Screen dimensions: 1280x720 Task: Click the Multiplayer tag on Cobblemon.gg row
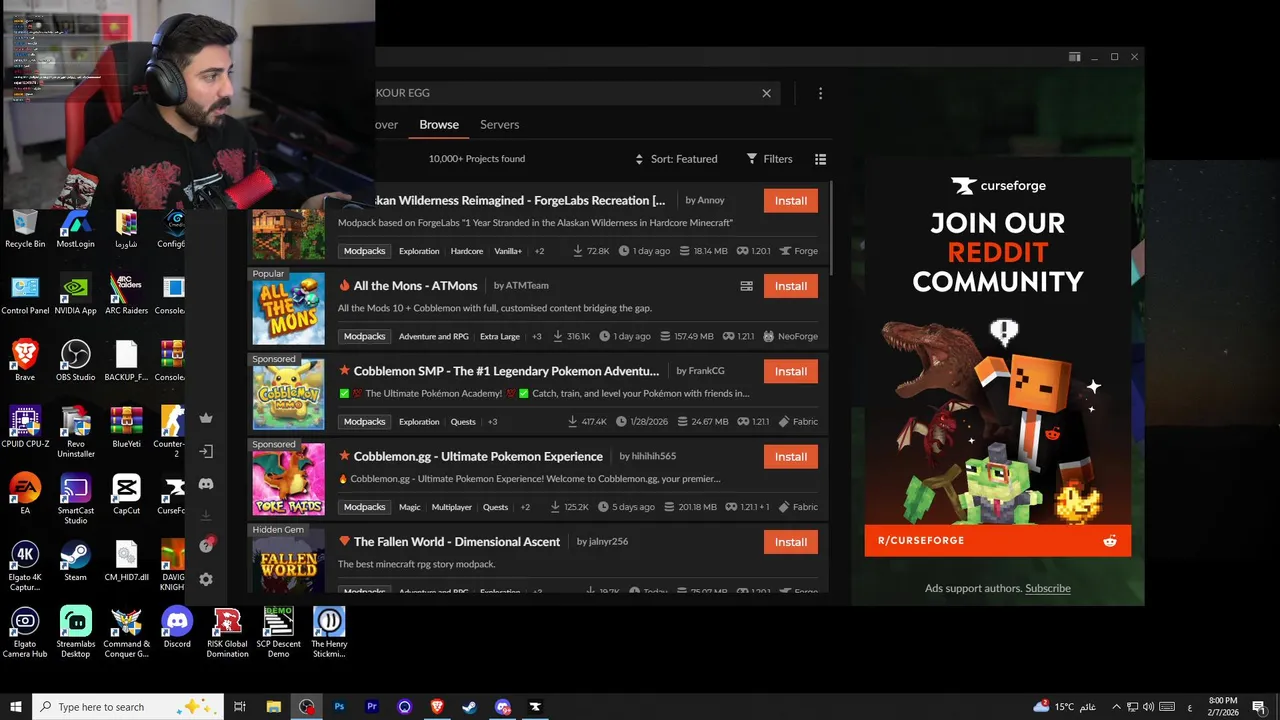point(452,507)
